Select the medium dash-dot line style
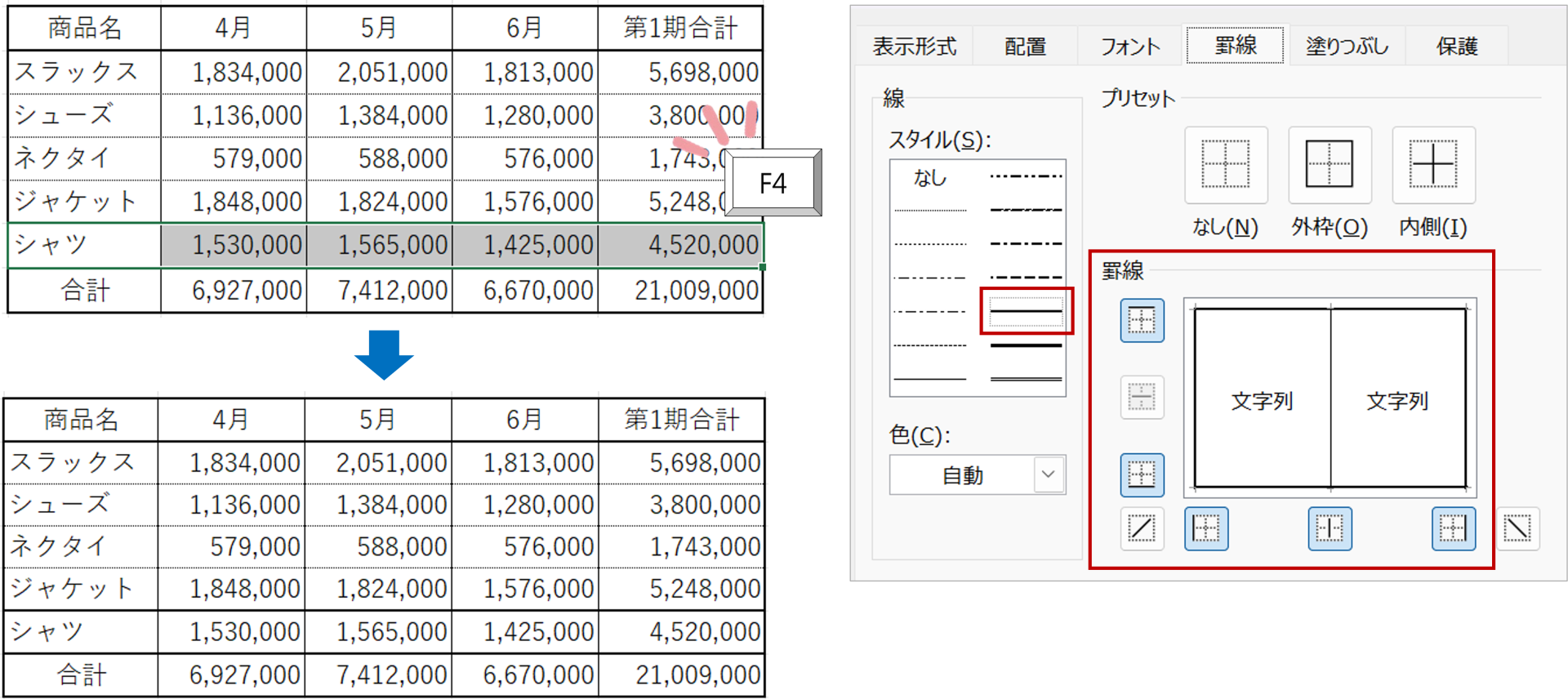1568x699 pixels. tap(1026, 243)
